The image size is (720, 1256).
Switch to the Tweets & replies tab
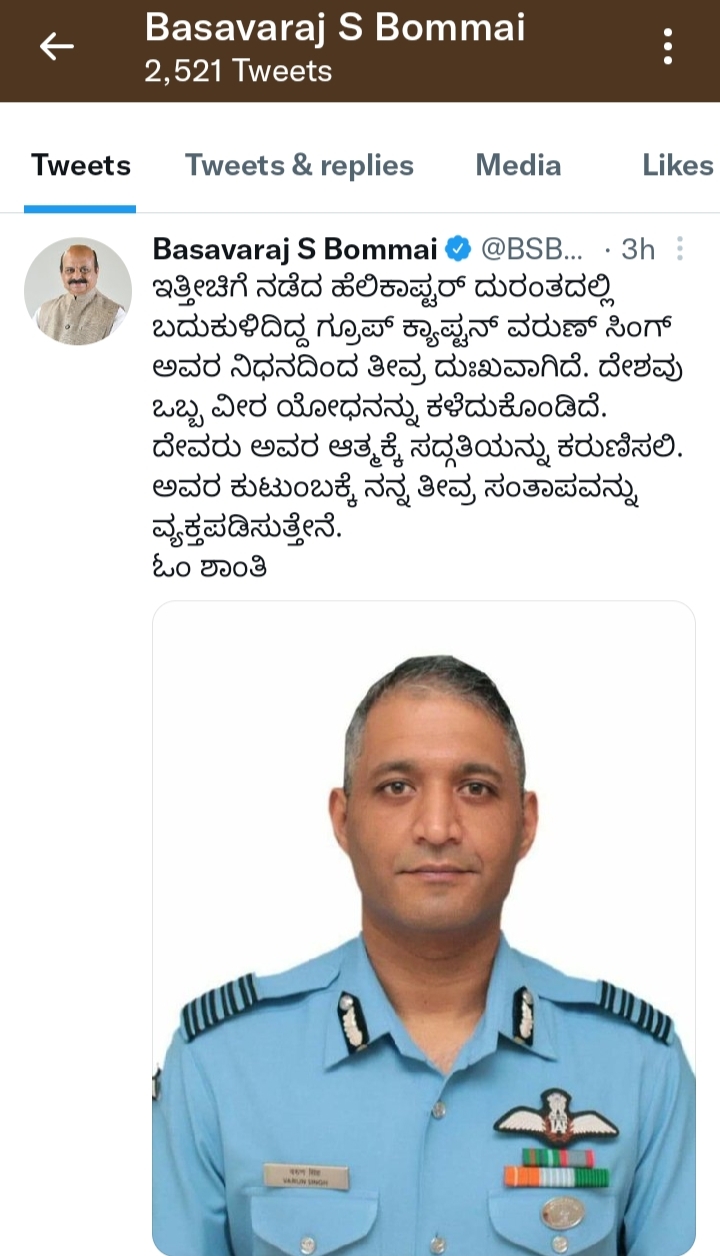point(299,165)
